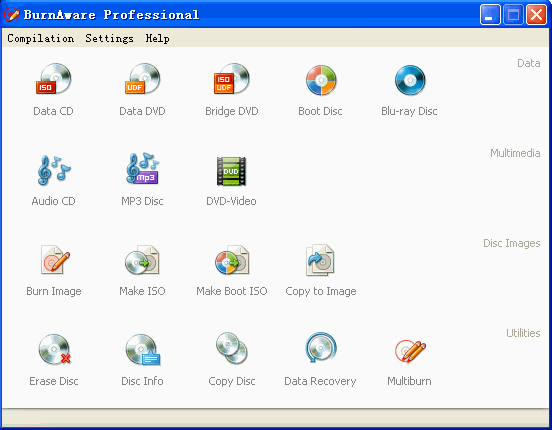This screenshot has height=430, width=552.
Task: Open the Data Recovery icon
Action: pos(321,348)
